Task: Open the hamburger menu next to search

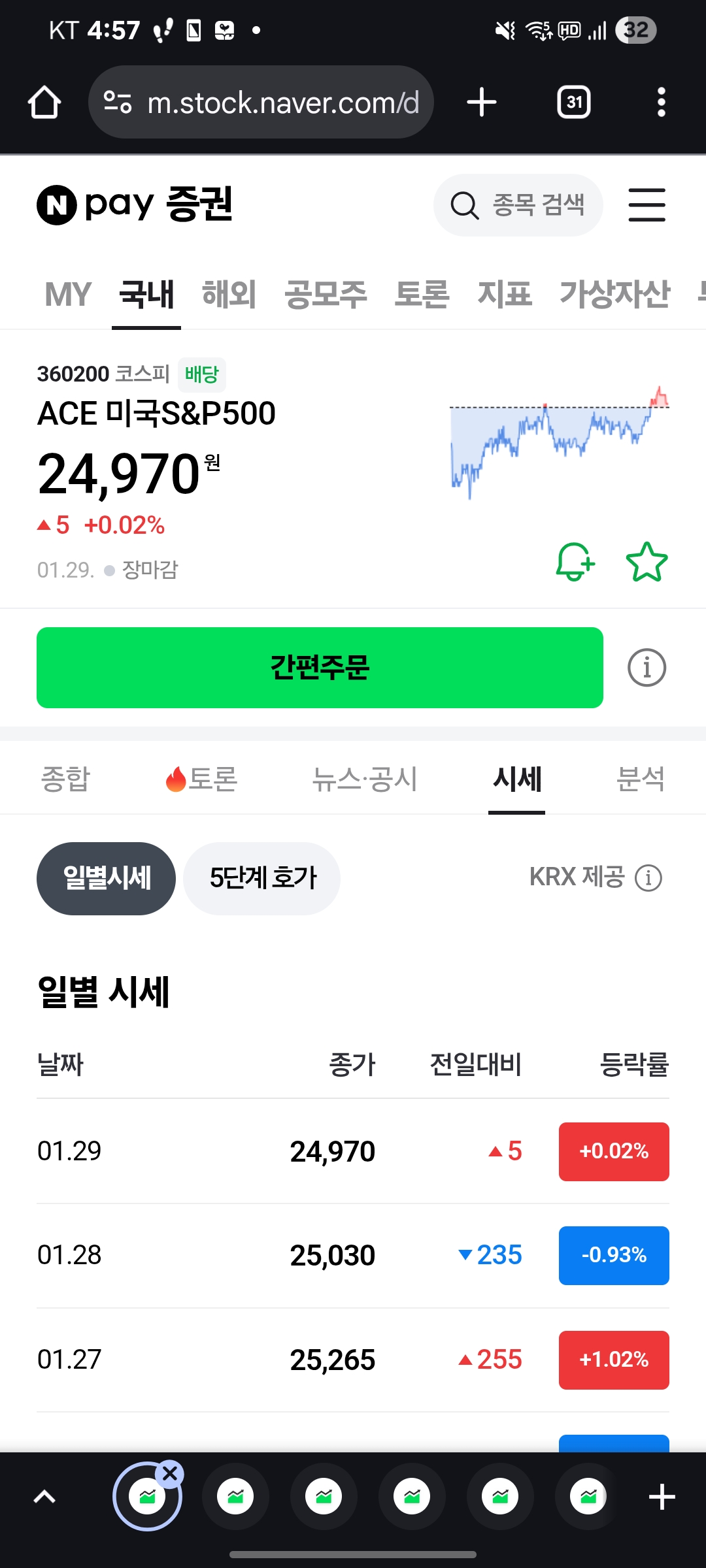Action: pyautogui.click(x=647, y=205)
